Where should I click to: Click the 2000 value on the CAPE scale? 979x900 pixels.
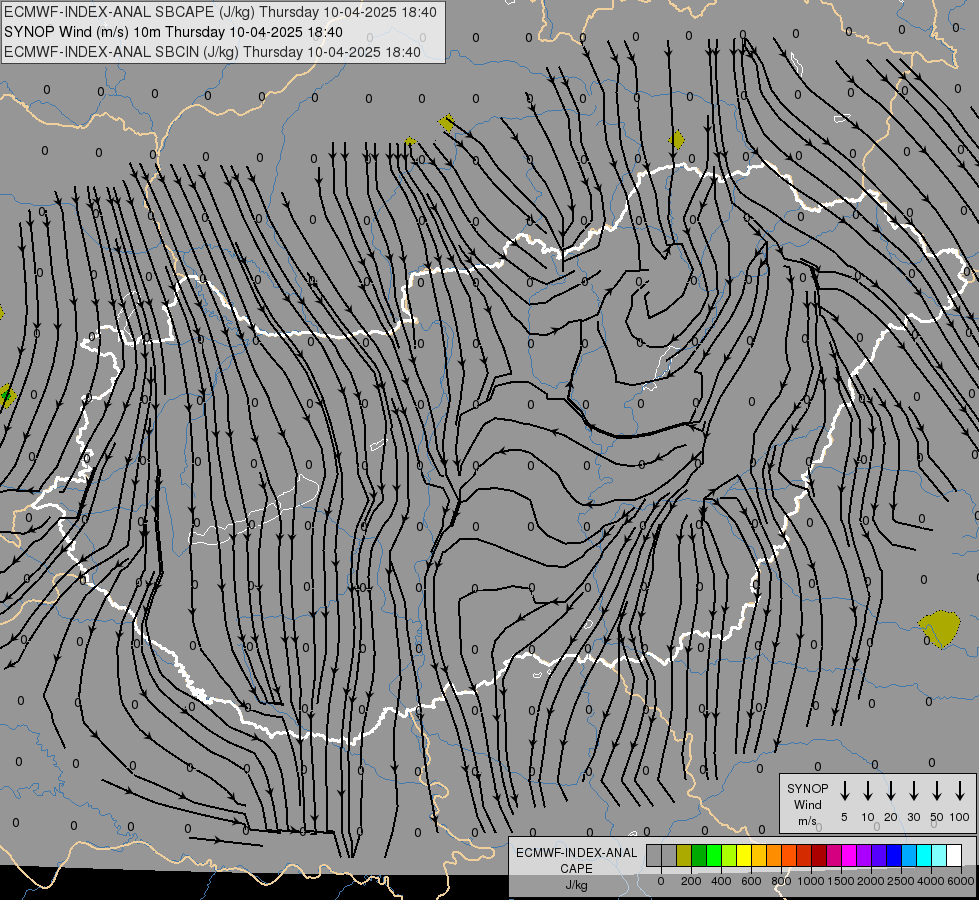point(870,881)
